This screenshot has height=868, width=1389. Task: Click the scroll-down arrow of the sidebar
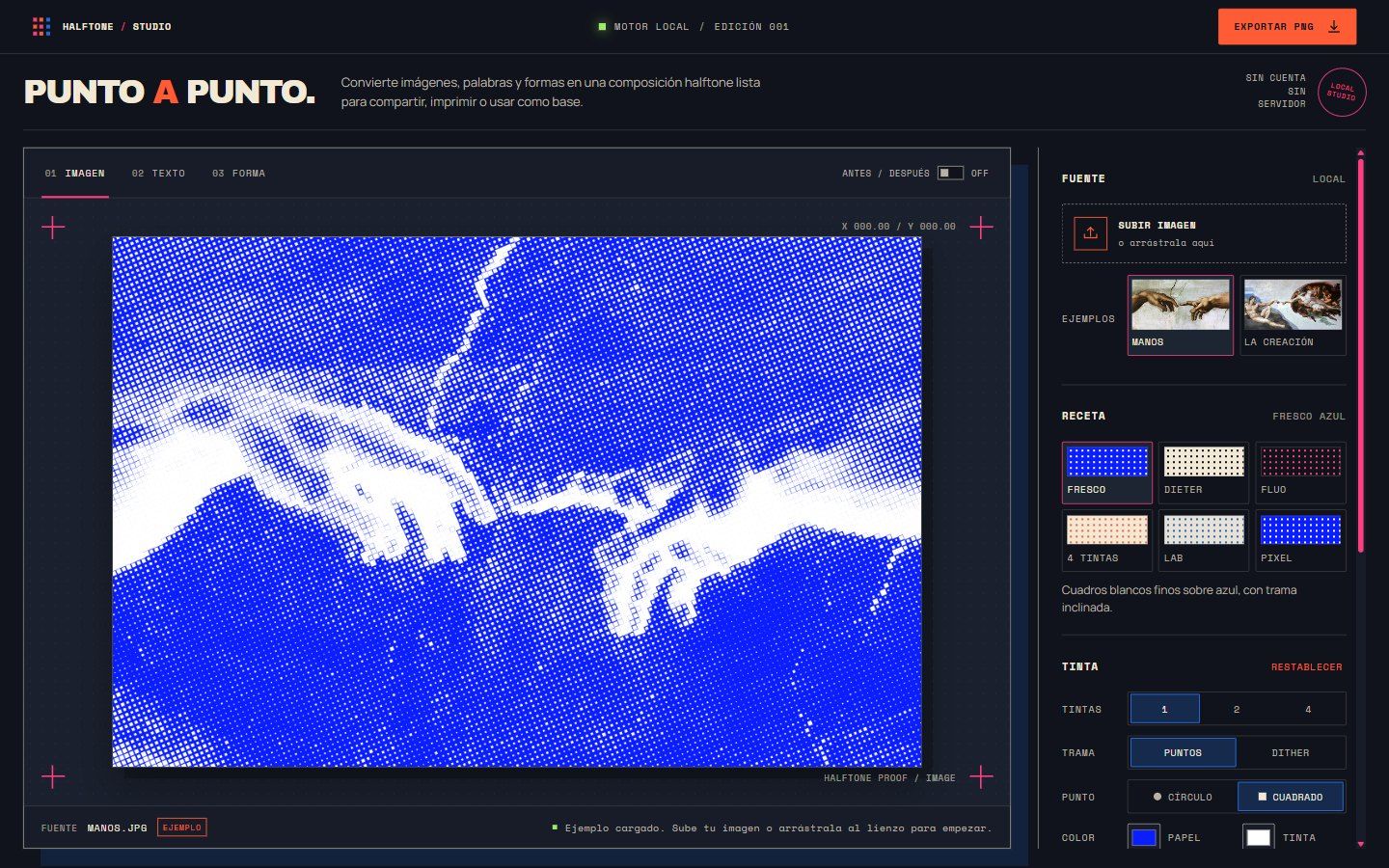pyautogui.click(x=1361, y=845)
